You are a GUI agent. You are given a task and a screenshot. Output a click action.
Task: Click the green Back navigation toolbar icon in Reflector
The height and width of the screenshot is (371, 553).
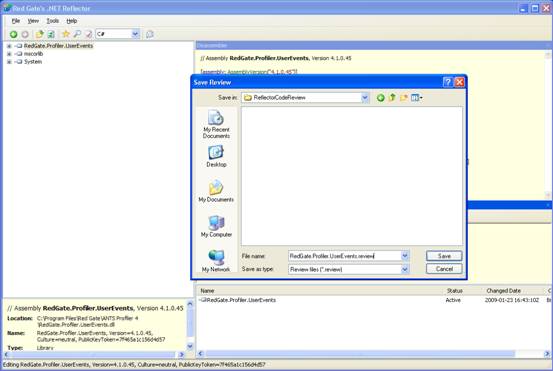click(x=13, y=34)
